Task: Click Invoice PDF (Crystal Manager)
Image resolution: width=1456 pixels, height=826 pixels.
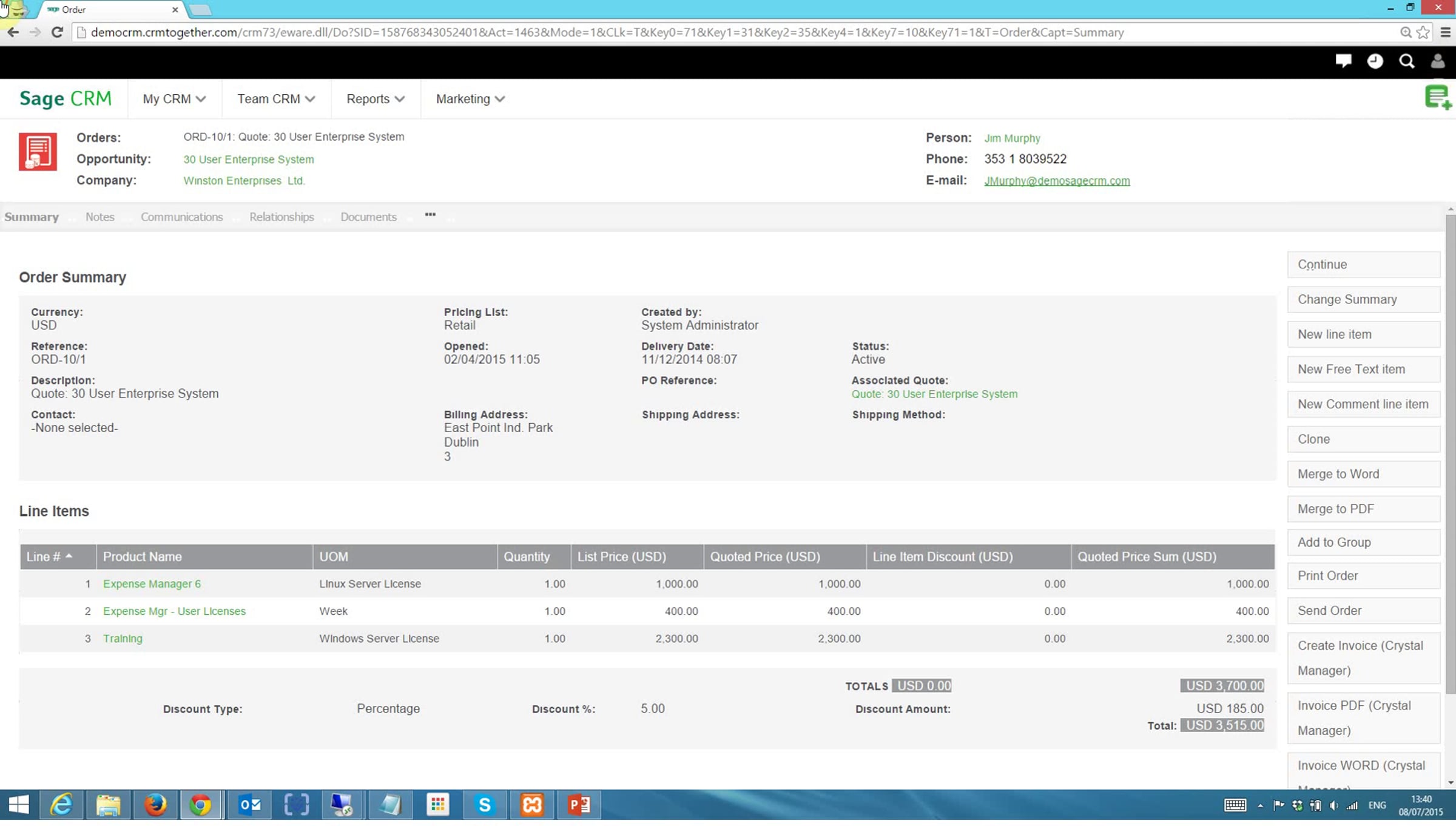Action: point(1363,718)
